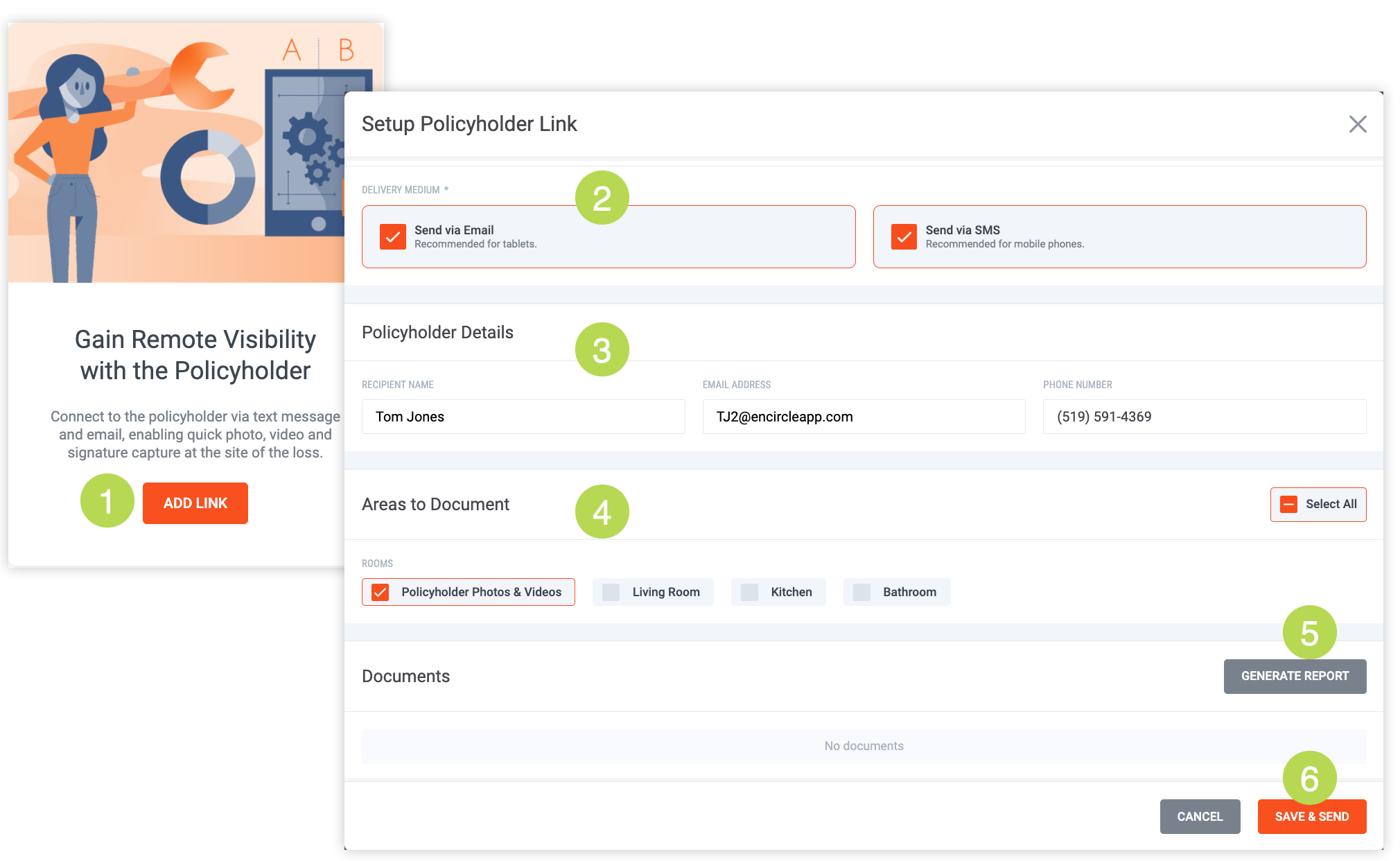The width and height of the screenshot is (1400, 861).
Task: Close the Setup Policyholder Link dialog
Action: [1358, 124]
